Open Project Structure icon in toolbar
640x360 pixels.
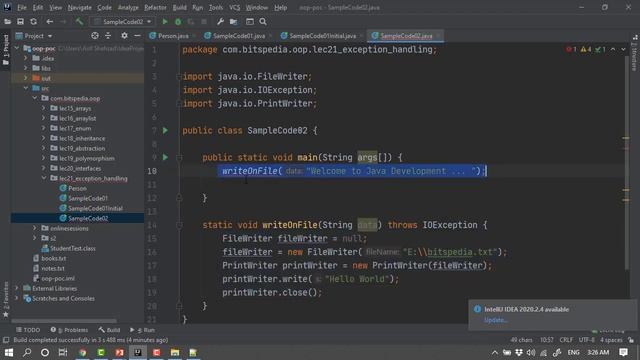(x=233, y=22)
